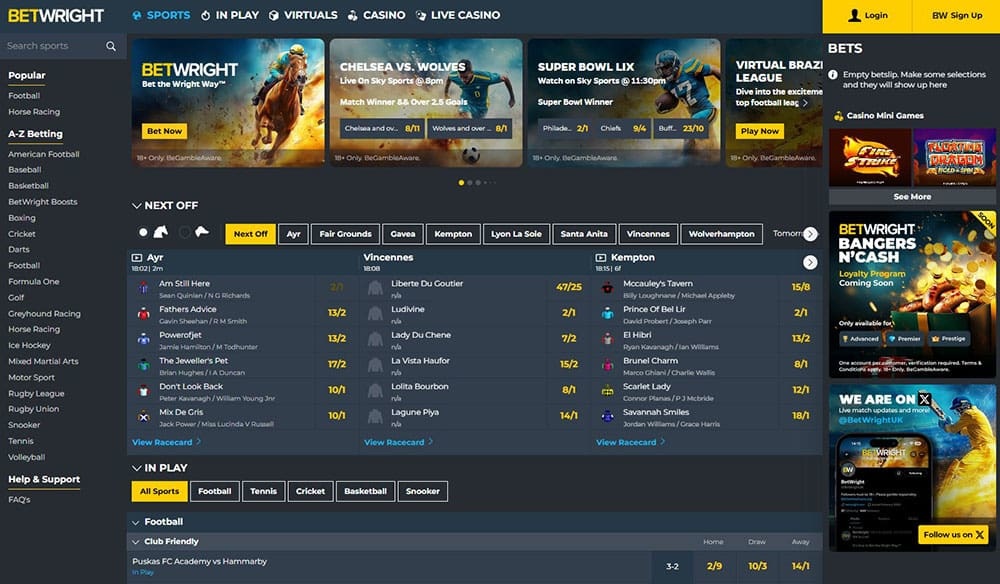Click the greyhound racing icon filter

pos(202,231)
